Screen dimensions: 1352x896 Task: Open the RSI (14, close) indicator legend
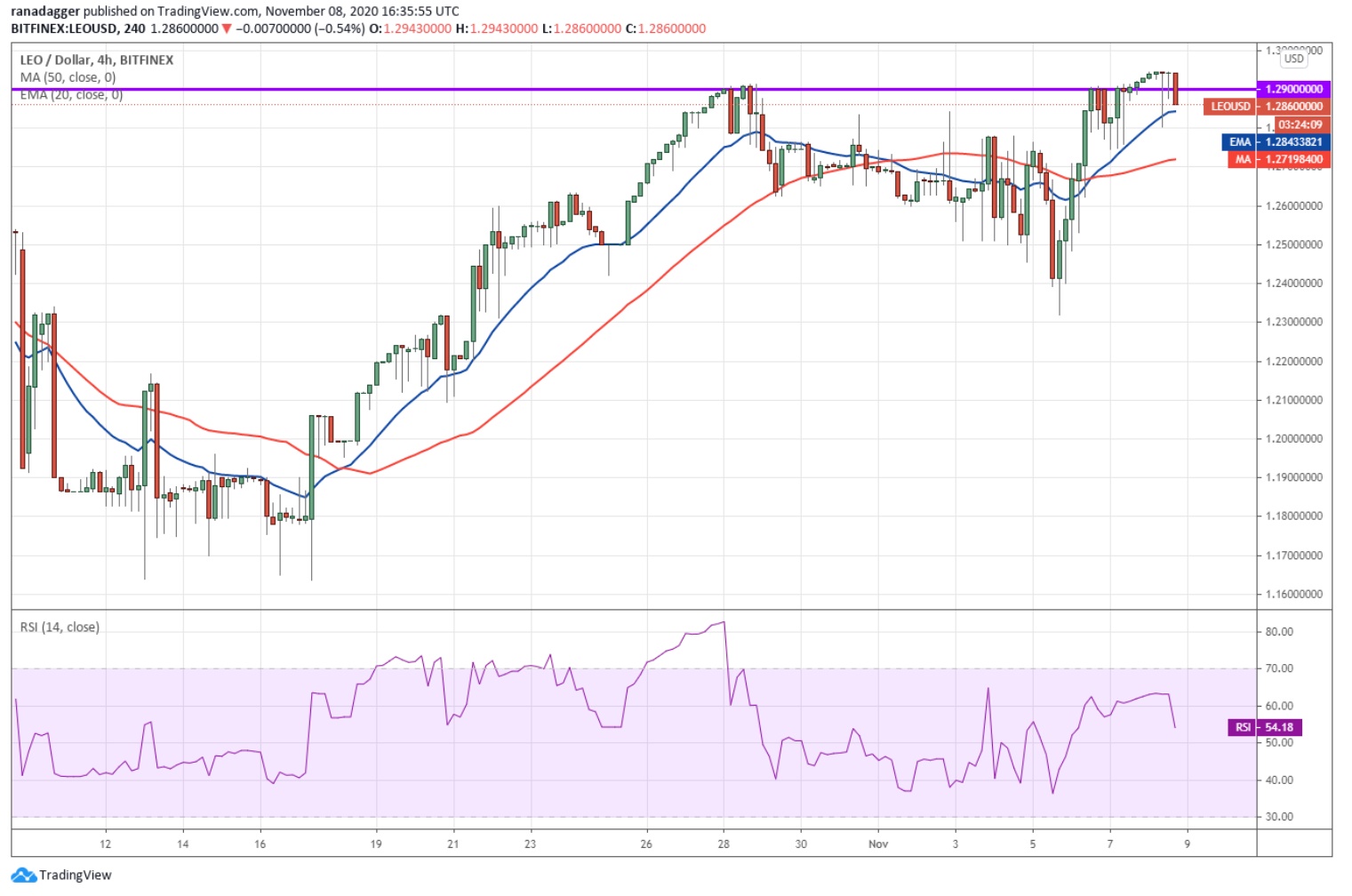click(60, 627)
